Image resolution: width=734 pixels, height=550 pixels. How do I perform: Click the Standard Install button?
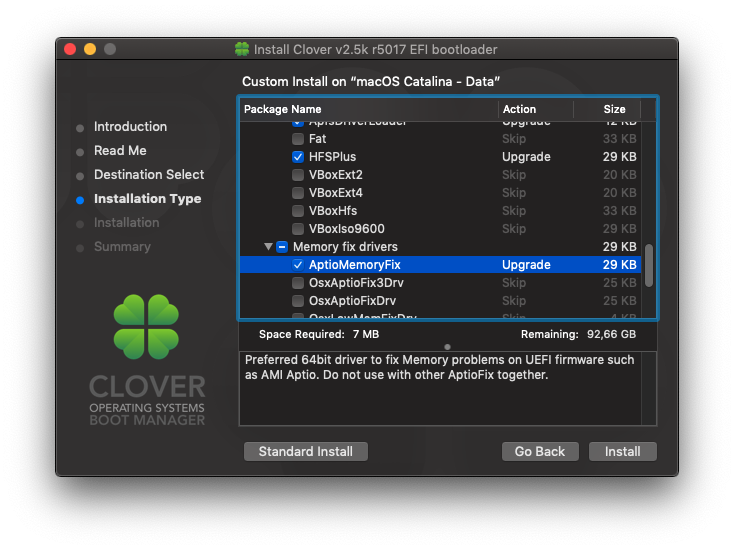306,451
